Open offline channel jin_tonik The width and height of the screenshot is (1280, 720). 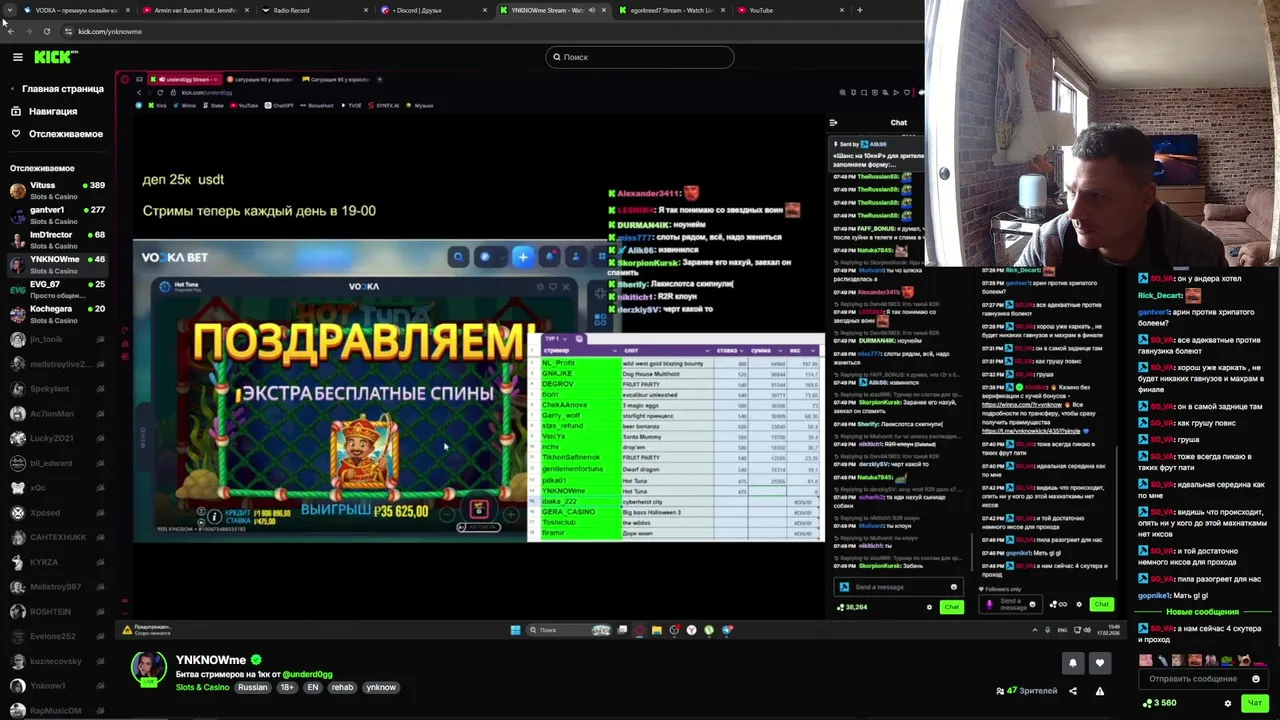tap(56, 339)
